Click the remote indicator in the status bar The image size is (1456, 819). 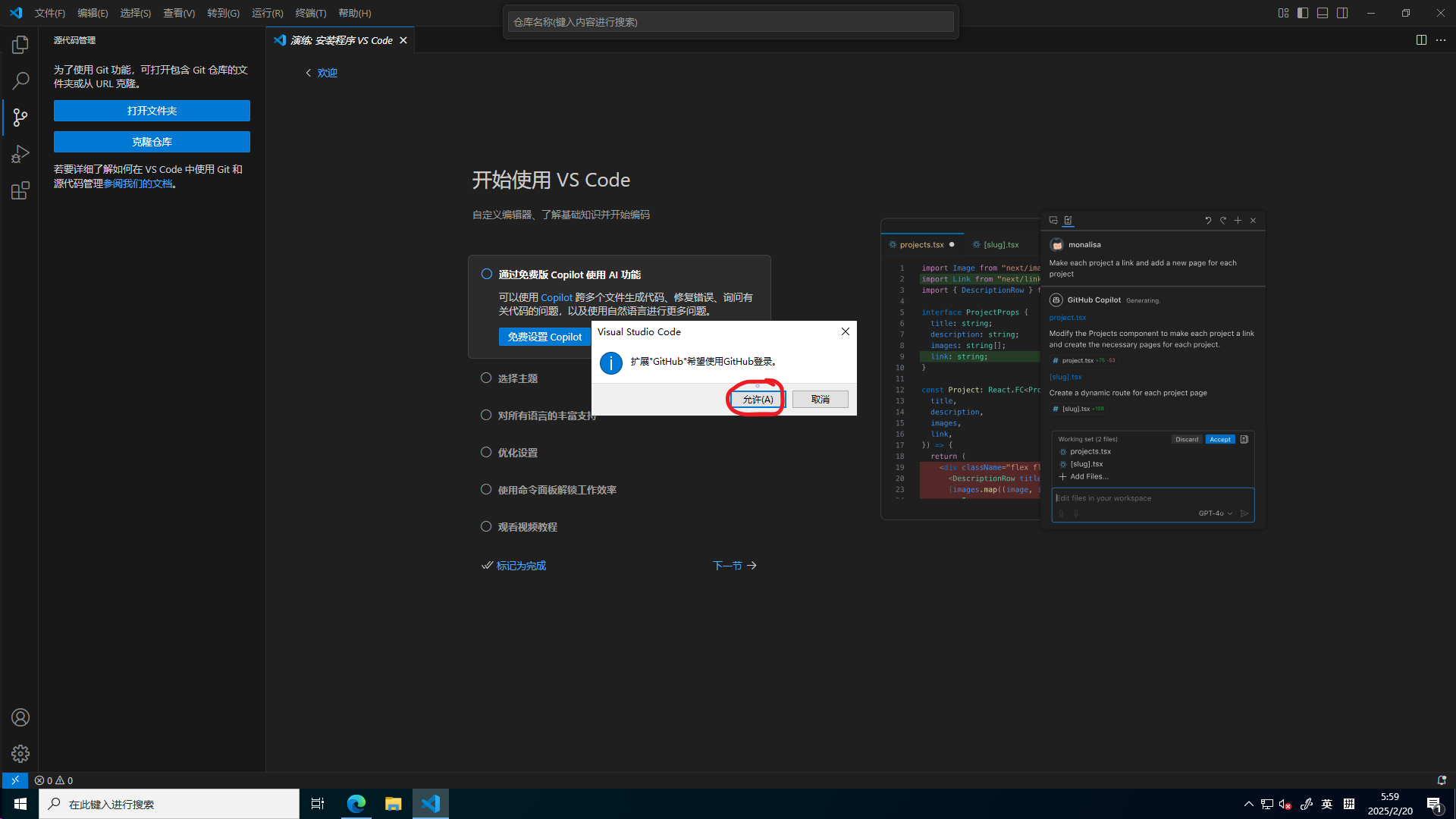pos(14,780)
